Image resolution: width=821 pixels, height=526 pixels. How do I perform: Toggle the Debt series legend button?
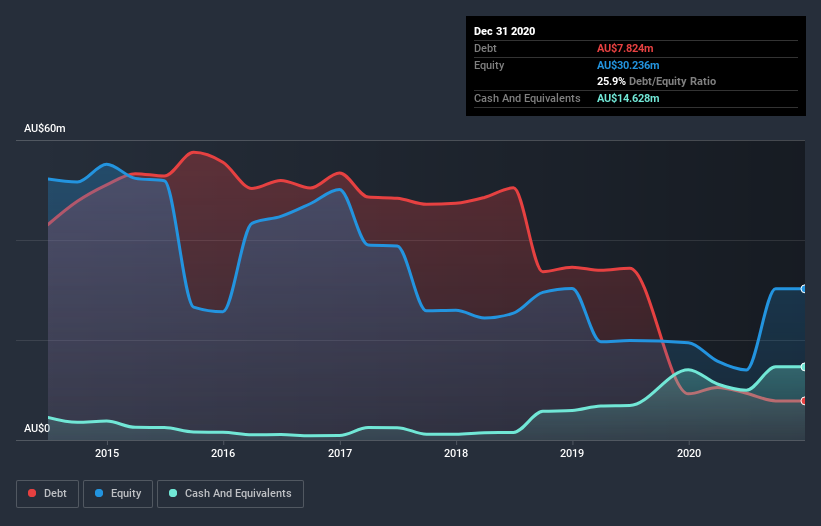[48, 494]
